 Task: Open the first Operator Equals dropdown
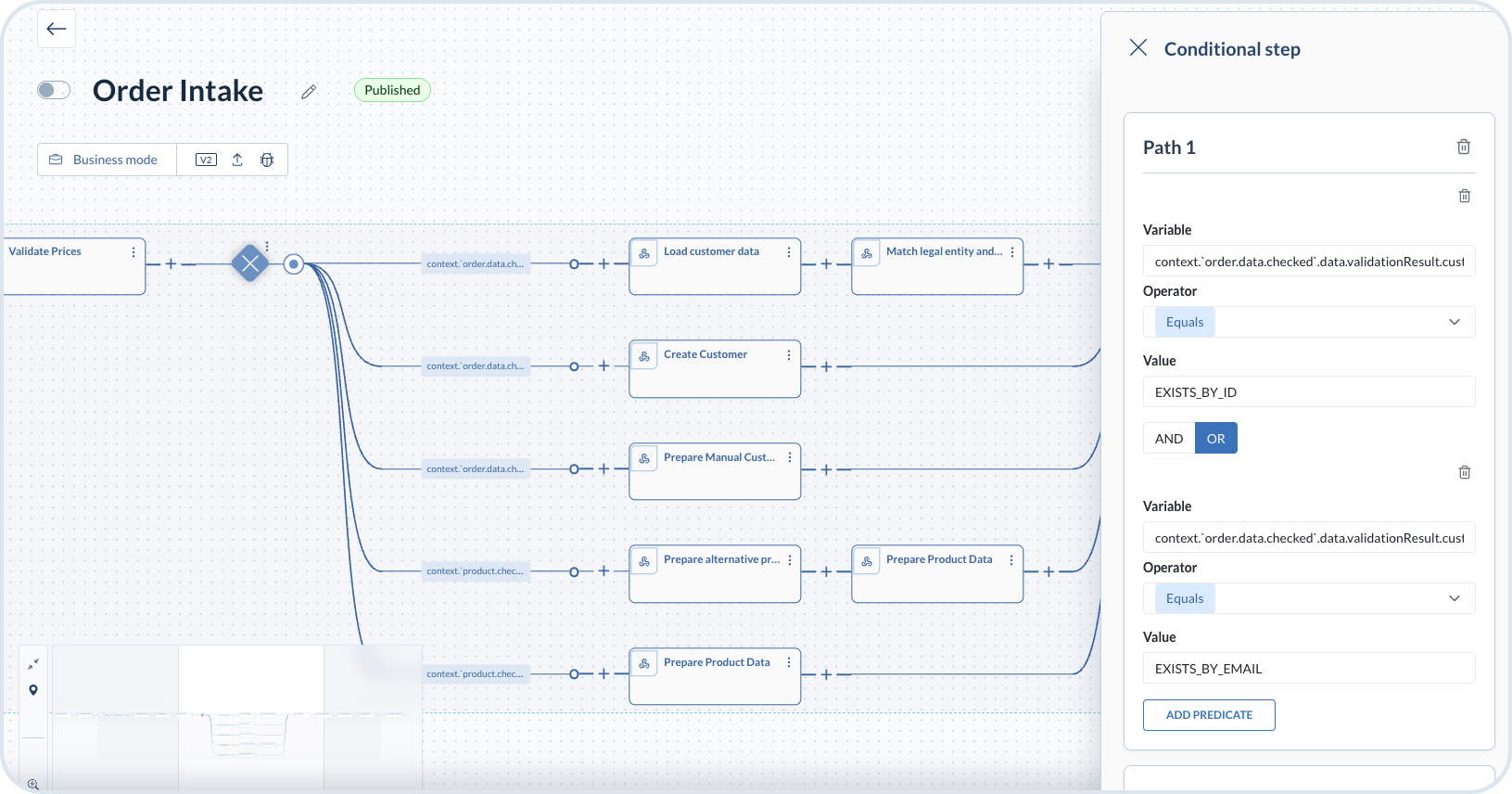(1309, 322)
